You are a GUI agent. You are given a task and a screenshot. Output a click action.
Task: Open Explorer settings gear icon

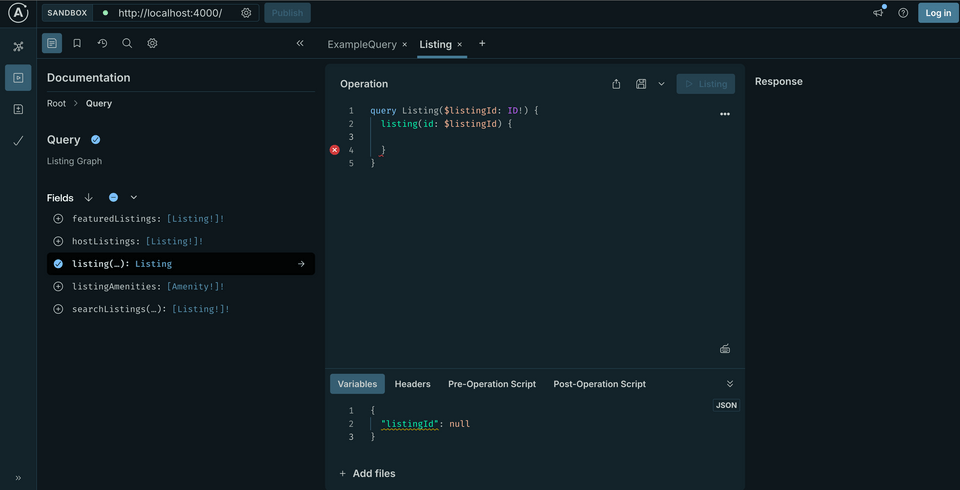click(x=152, y=43)
